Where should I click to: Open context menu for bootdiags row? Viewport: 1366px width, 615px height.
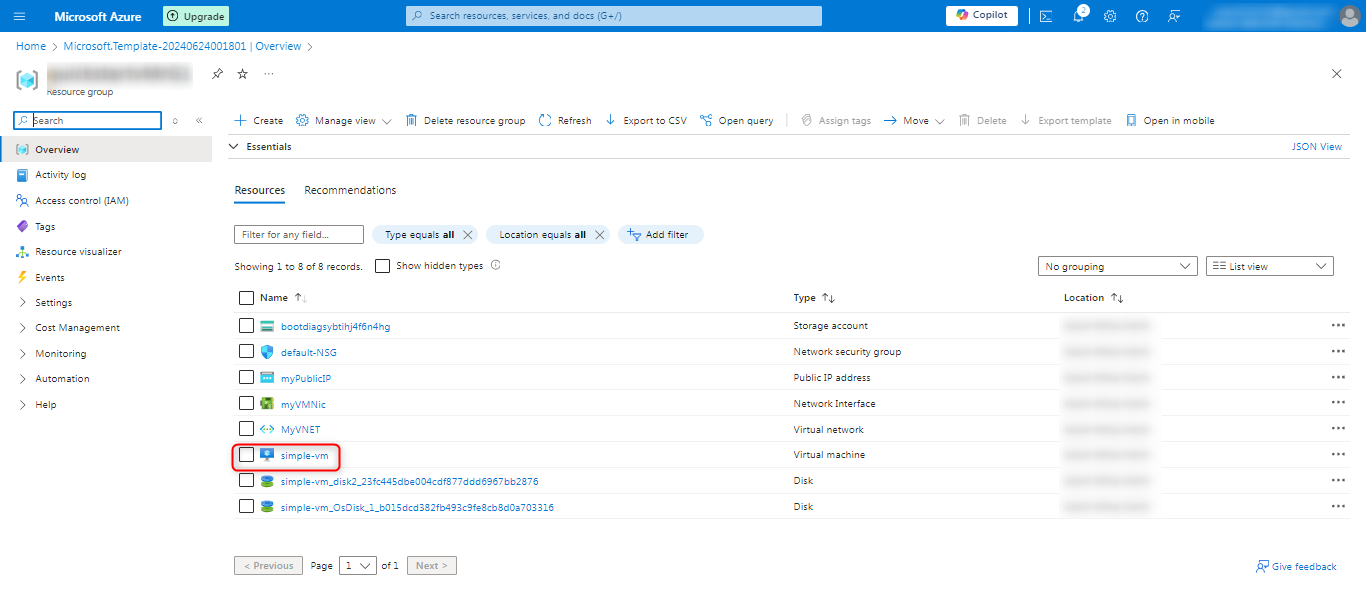coord(1338,326)
